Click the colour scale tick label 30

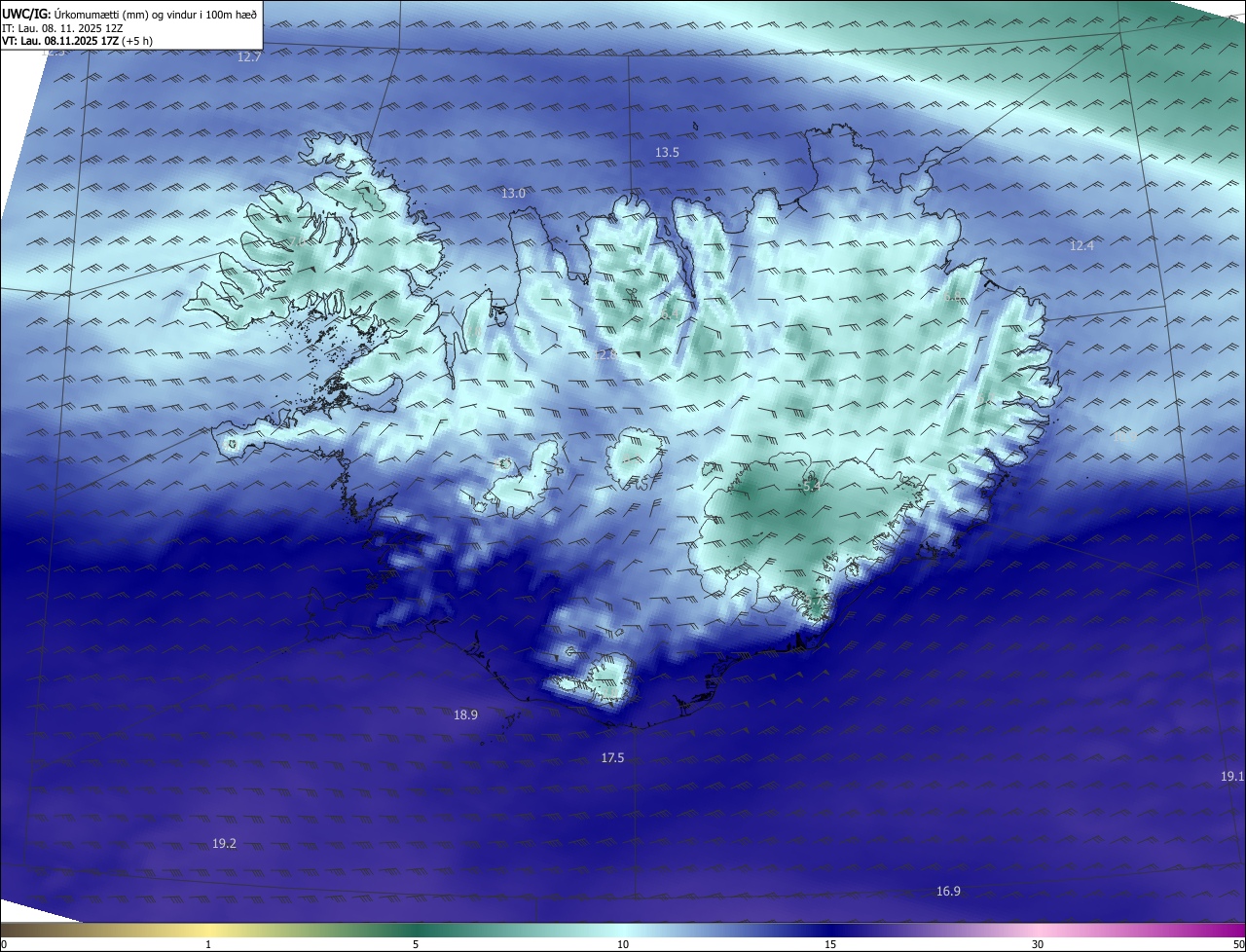click(x=1038, y=944)
